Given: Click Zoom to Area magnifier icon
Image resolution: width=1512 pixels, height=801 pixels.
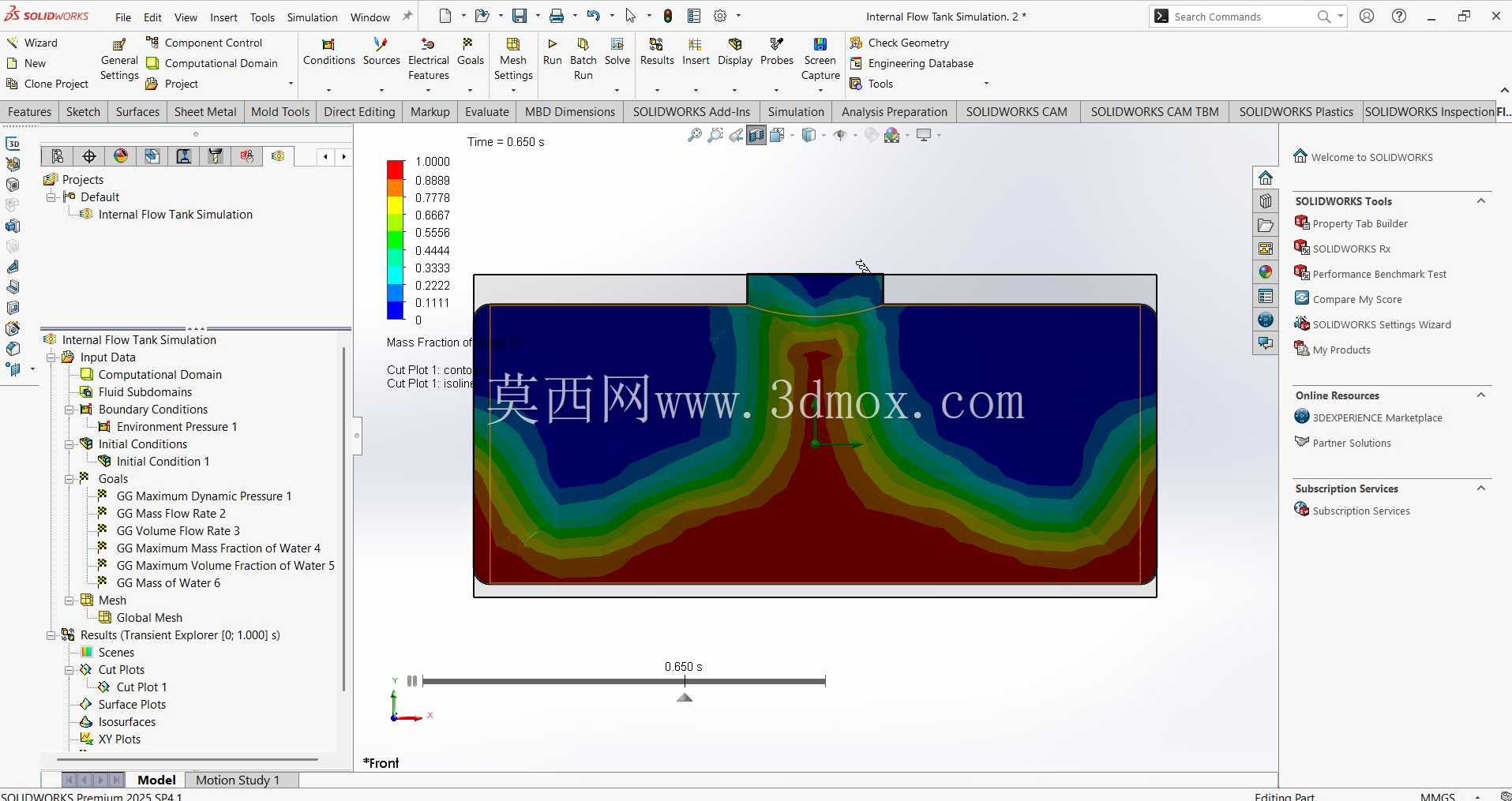Looking at the screenshot, I should click(715, 136).
